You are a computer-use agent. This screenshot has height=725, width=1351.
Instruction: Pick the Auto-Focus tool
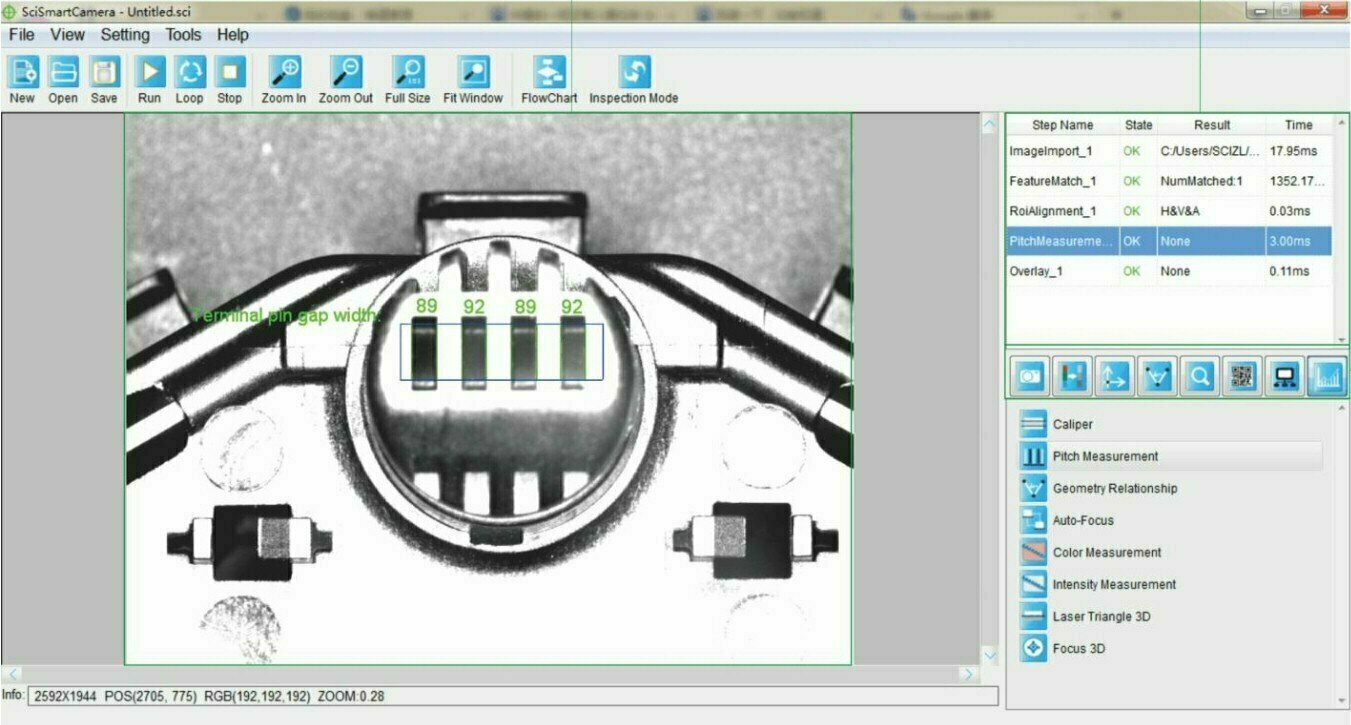click(x=1170, y=520)
